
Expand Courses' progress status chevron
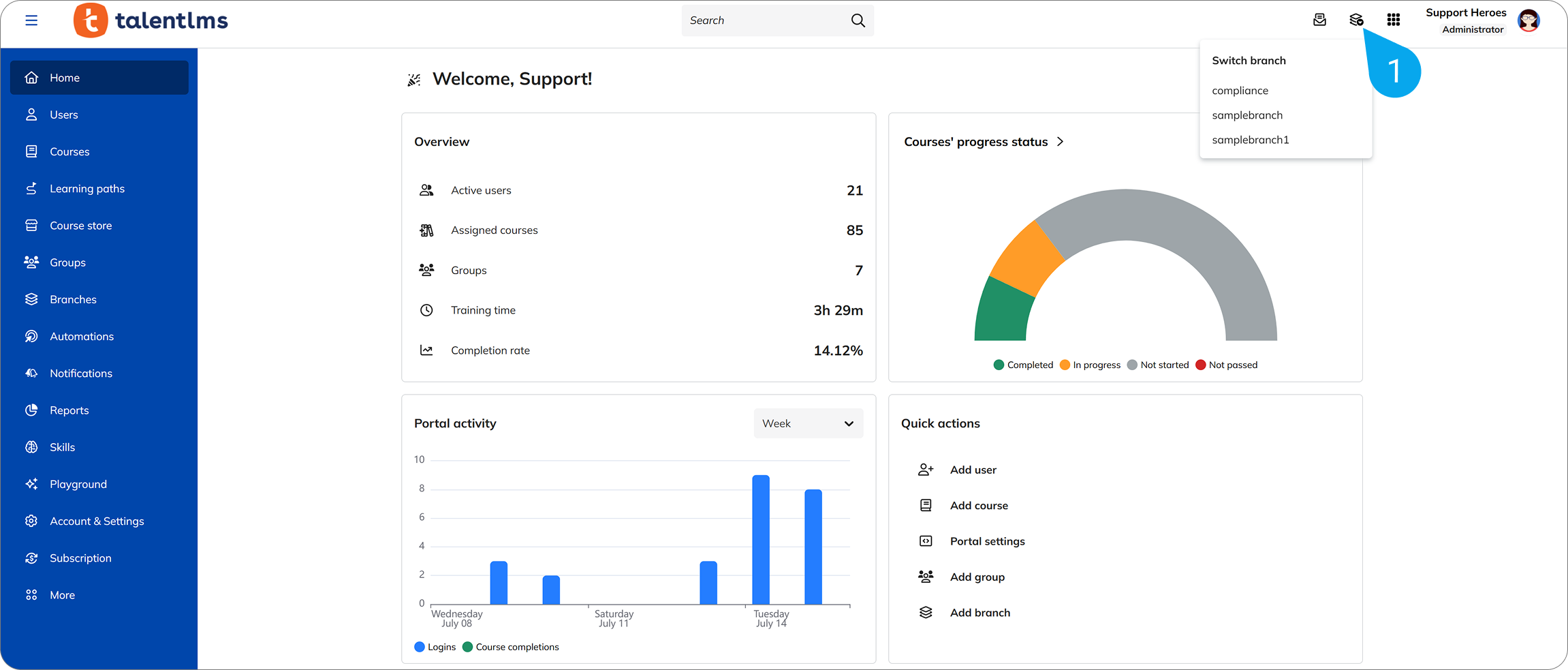pyautogui.click(x=1060, y=142)
